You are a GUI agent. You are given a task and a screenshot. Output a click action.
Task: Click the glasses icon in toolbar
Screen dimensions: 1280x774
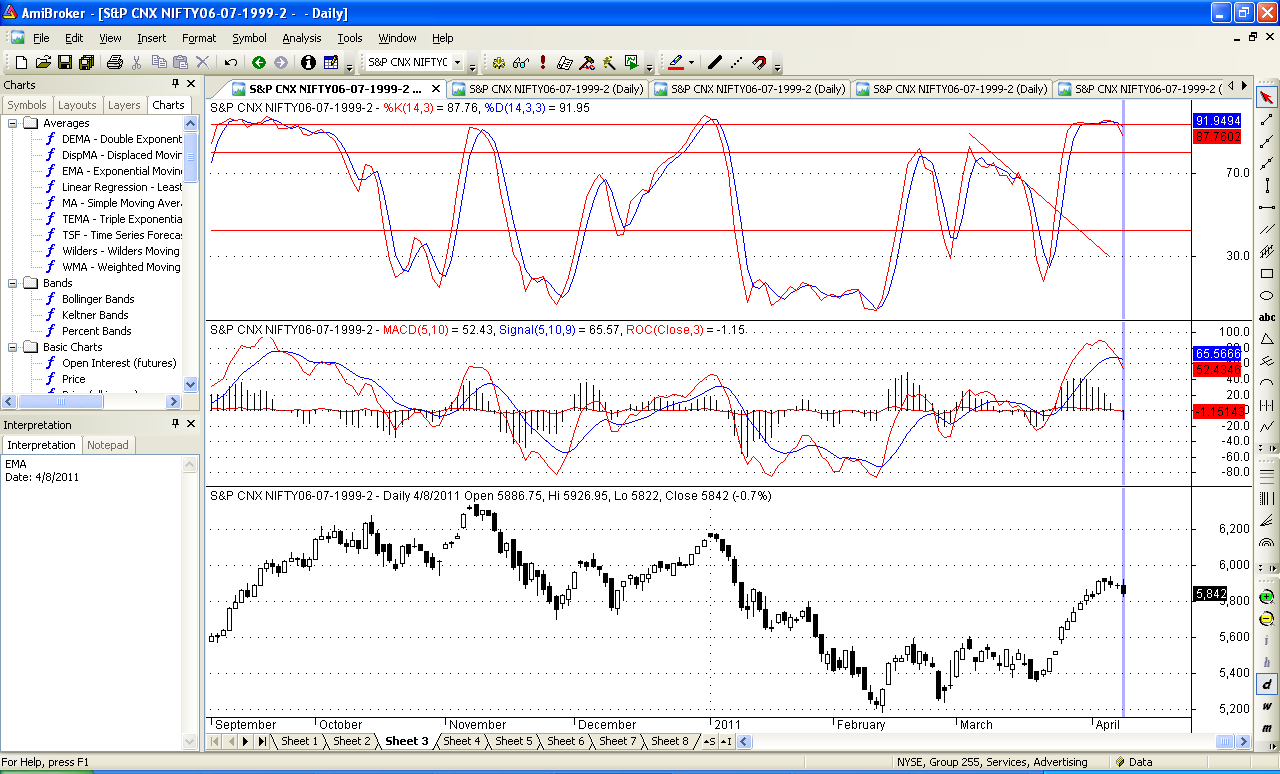(520, 62)
